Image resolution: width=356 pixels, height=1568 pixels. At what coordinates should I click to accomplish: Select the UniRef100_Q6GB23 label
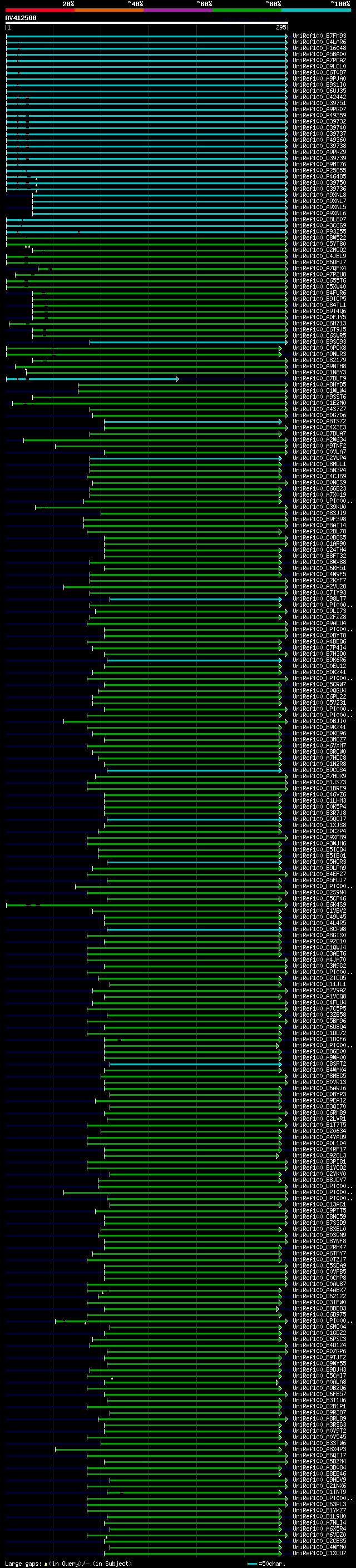point(319,488)
